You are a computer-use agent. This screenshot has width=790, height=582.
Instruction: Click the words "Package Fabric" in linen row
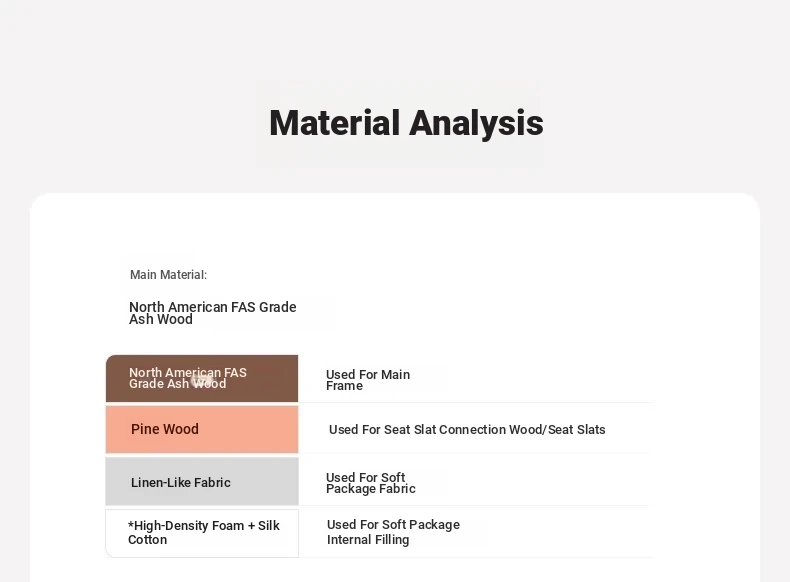pos(370,489)
